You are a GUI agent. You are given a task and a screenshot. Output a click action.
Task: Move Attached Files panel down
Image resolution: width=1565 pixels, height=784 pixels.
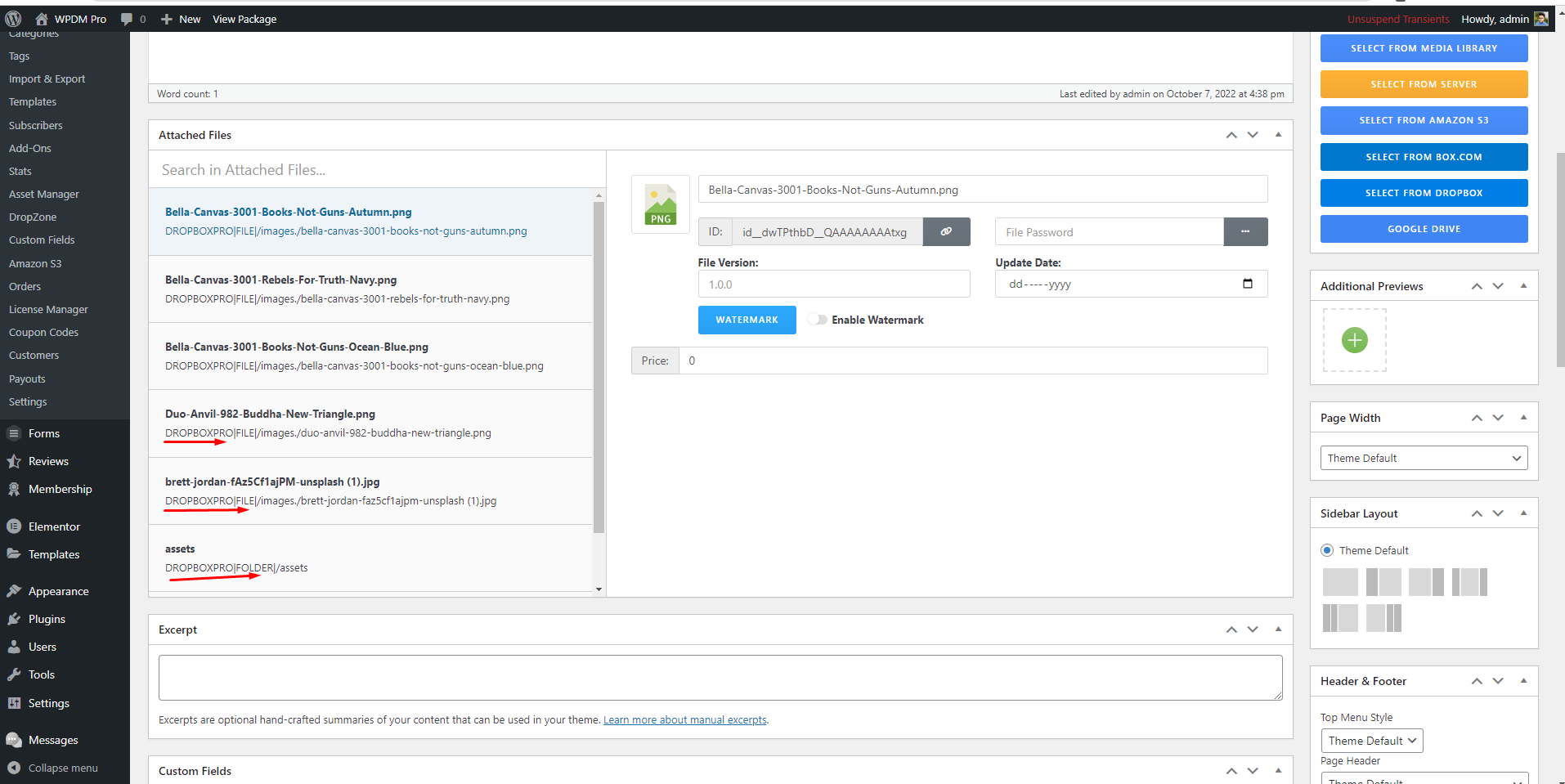tap(1253, 135)
